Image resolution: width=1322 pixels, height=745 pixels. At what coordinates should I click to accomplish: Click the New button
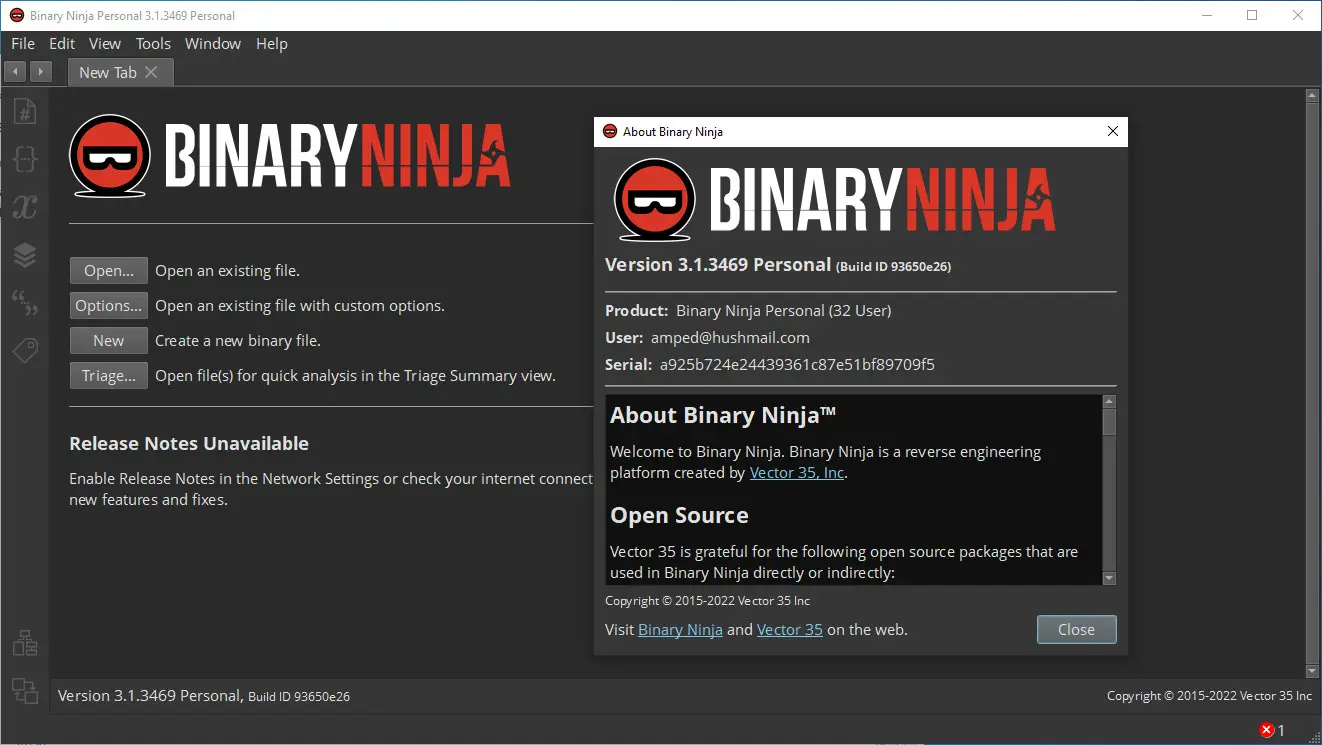click(x=109, y=341)
